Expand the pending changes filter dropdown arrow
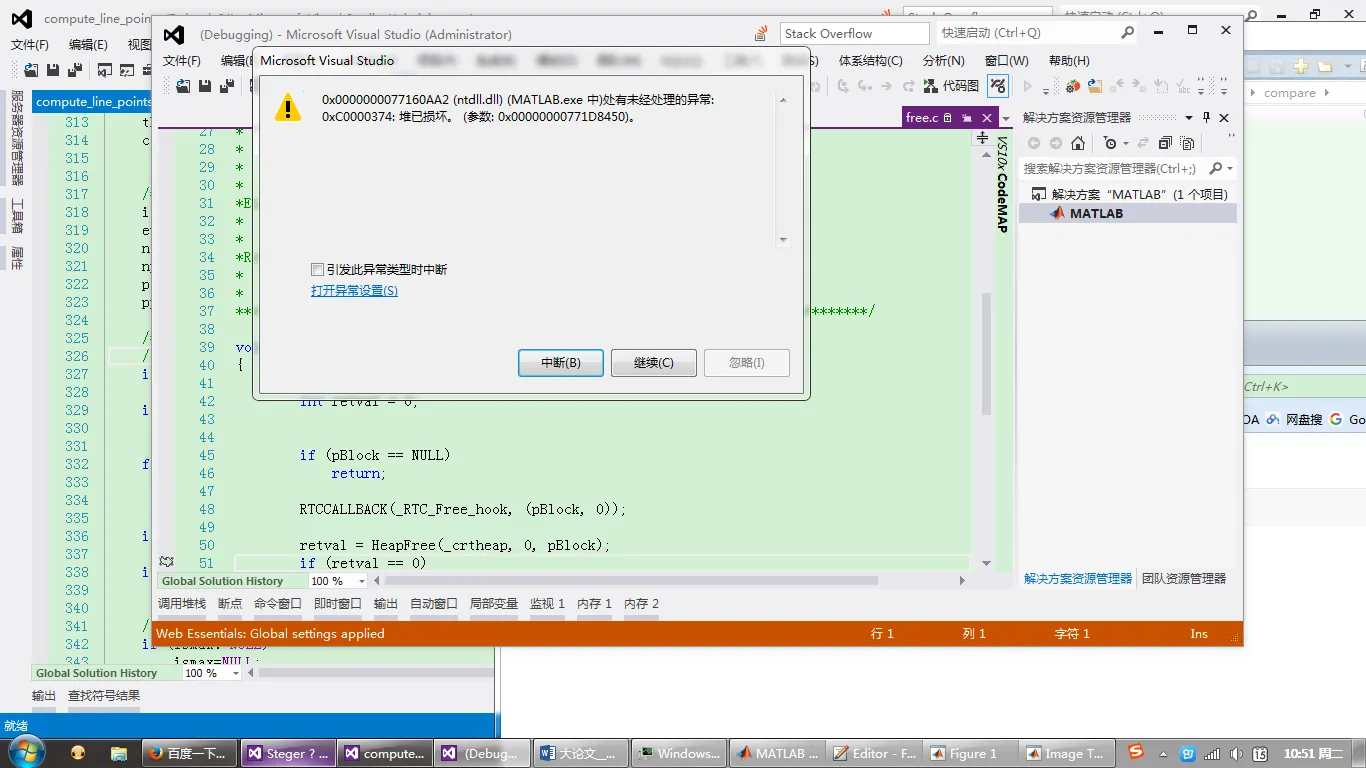The height and width of the screenshot is (768, 1366). 1125,143
